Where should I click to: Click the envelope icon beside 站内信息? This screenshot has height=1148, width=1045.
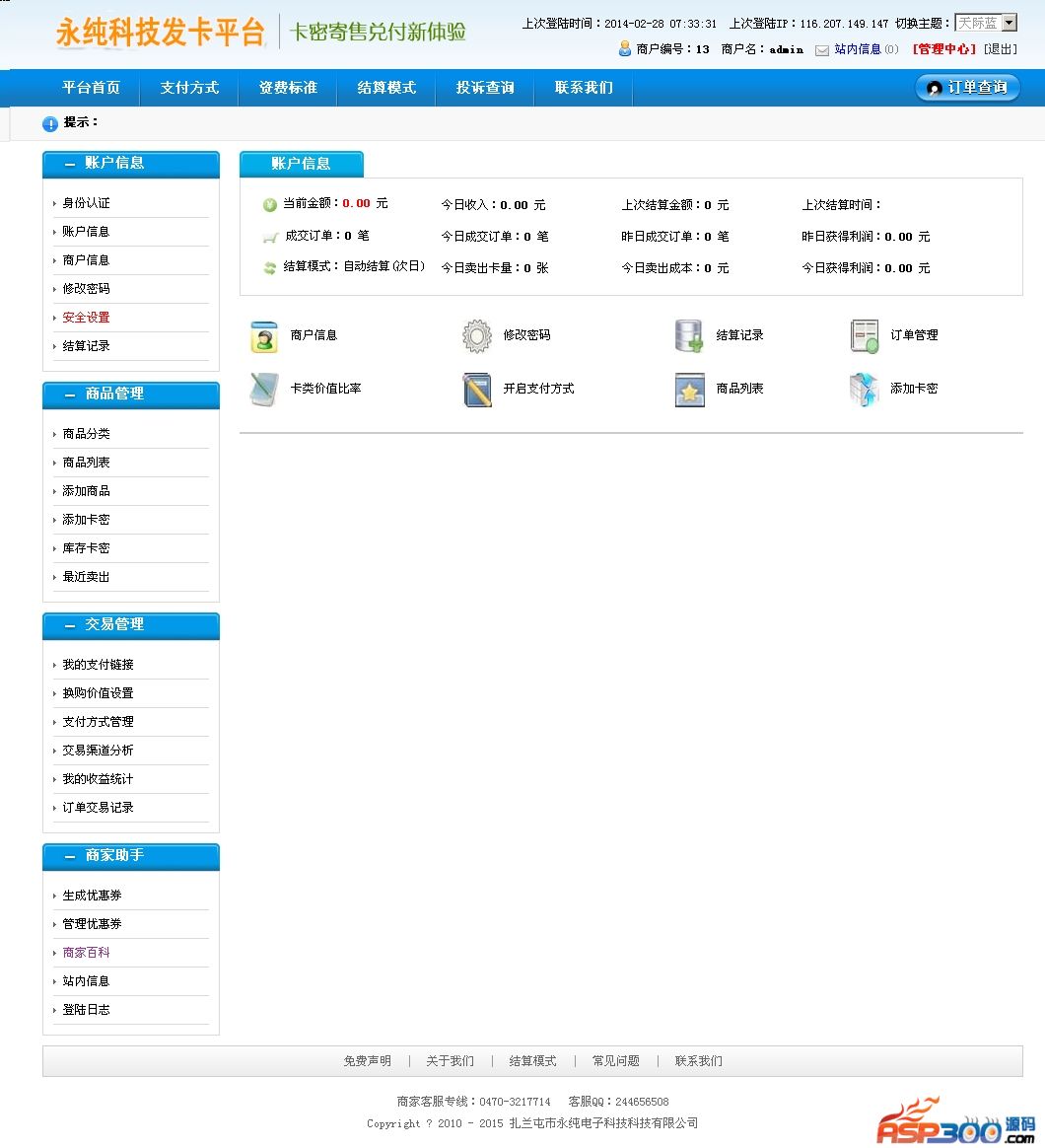tap(822, 50)
